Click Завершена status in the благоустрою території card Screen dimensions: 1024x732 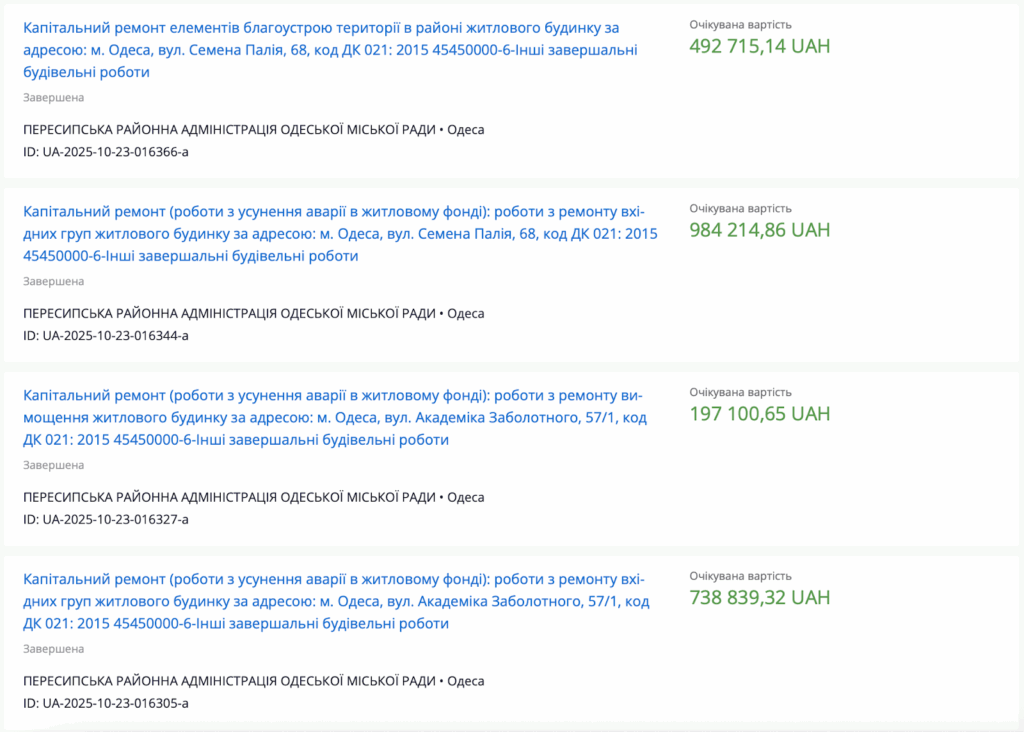(x=53, y=97)
